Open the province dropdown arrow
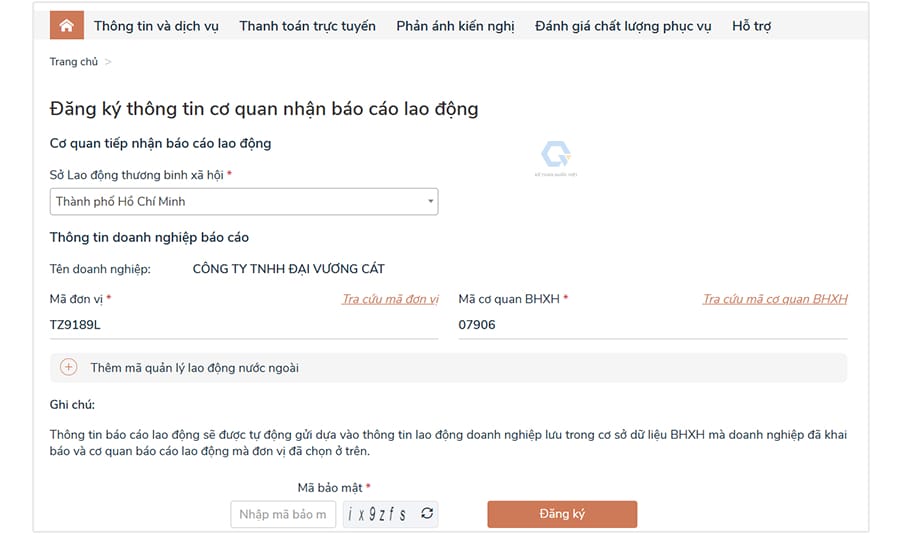 click(x=430, y=201)
